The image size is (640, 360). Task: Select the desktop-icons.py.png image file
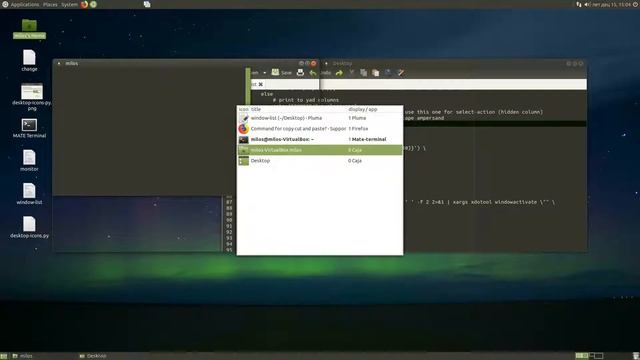coord(32,97)
